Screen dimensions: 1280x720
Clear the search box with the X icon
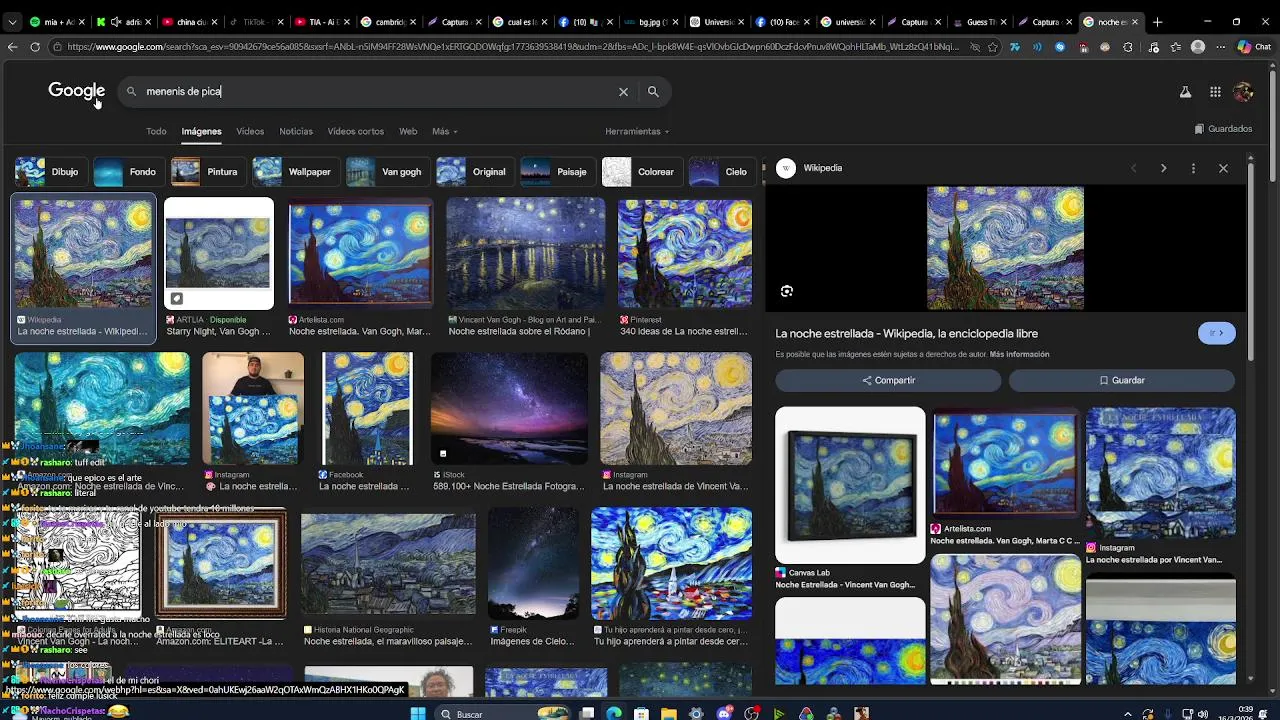click(623, 91)
